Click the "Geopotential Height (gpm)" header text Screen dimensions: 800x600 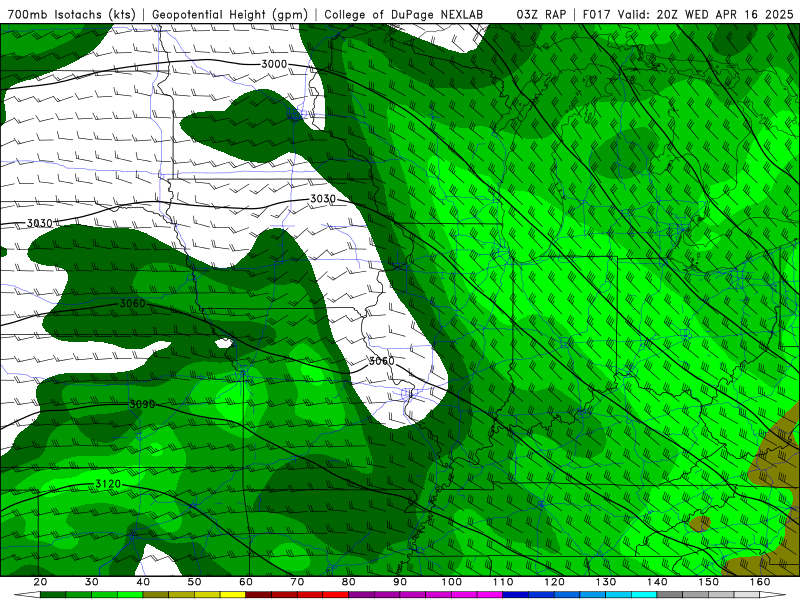pyautogui.click(x=230, y=15)
